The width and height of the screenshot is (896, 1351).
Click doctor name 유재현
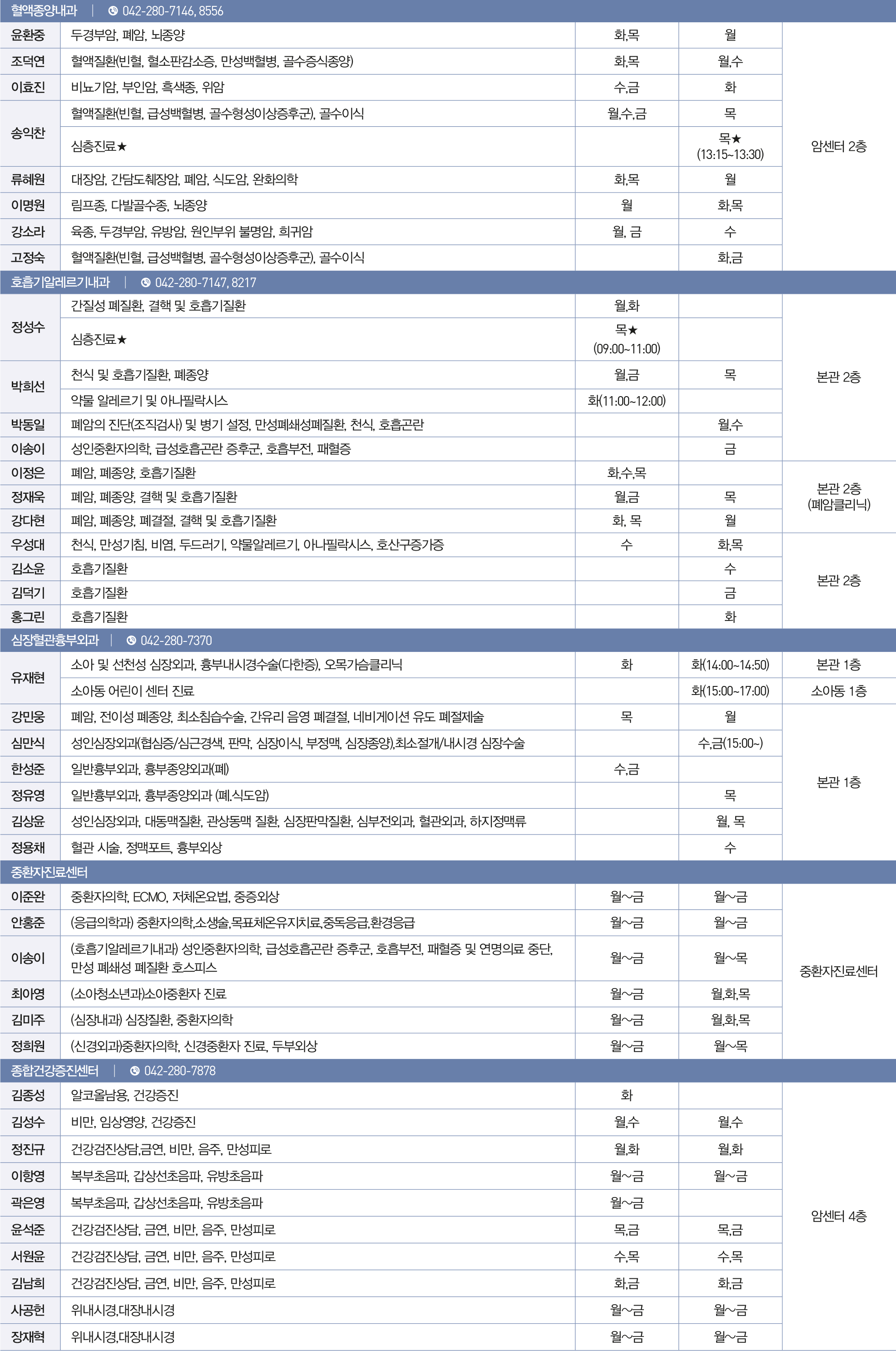pyautogui.click(x=28, y=678)
